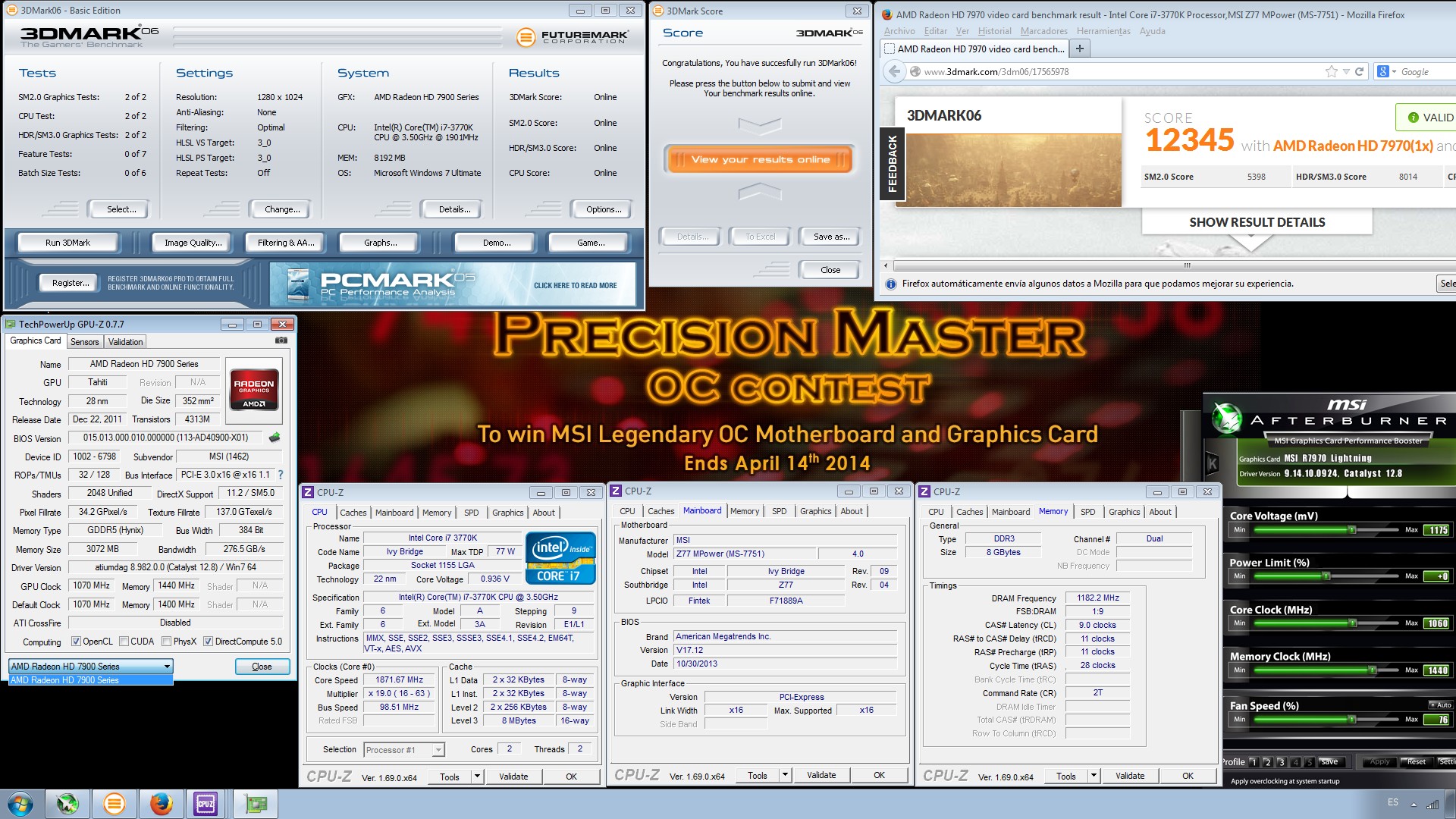
Task: Switch to Caches tab in first CPU-Z
Action: [353, 513]
